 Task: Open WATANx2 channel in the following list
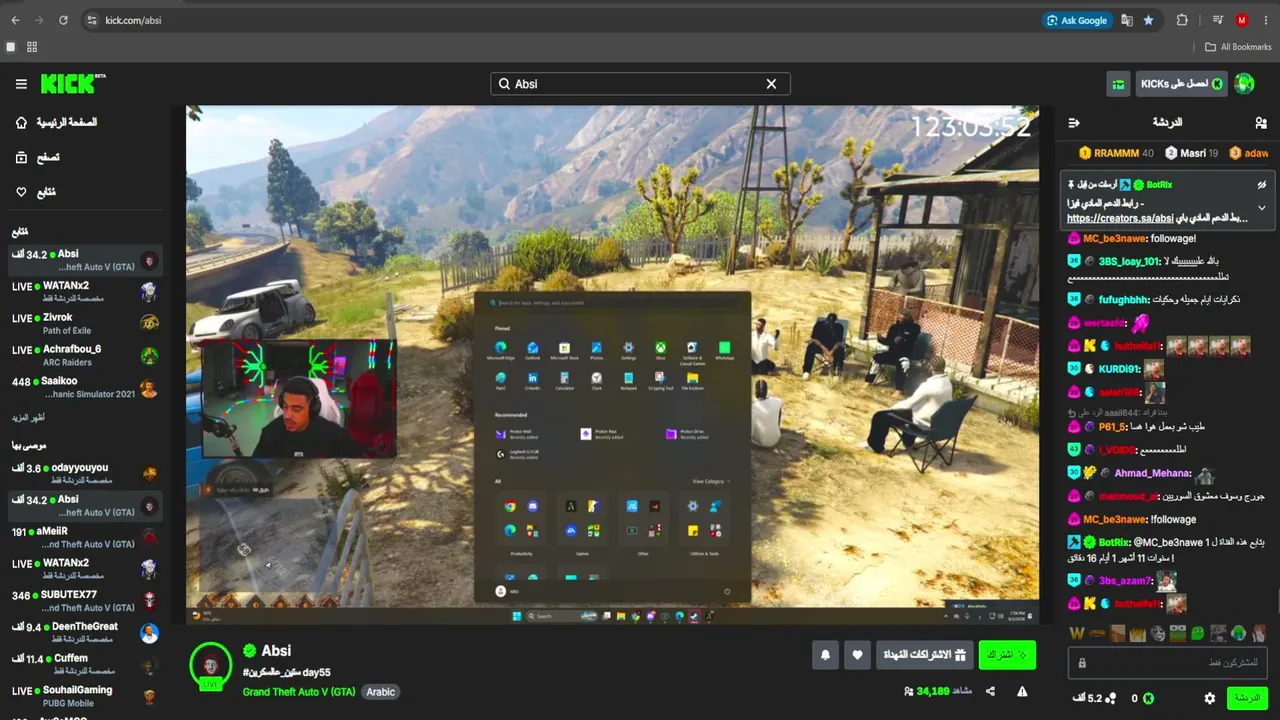[84, 291]
